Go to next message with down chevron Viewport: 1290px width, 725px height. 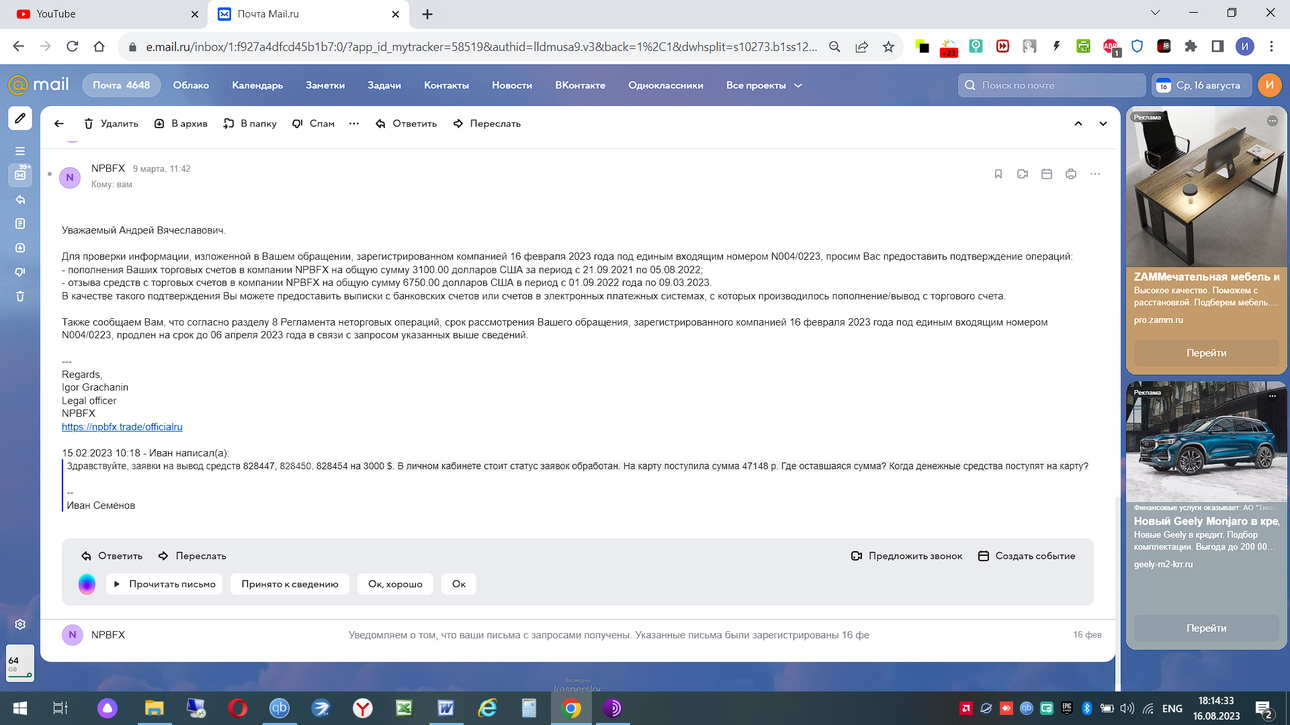pos(1103,124)
